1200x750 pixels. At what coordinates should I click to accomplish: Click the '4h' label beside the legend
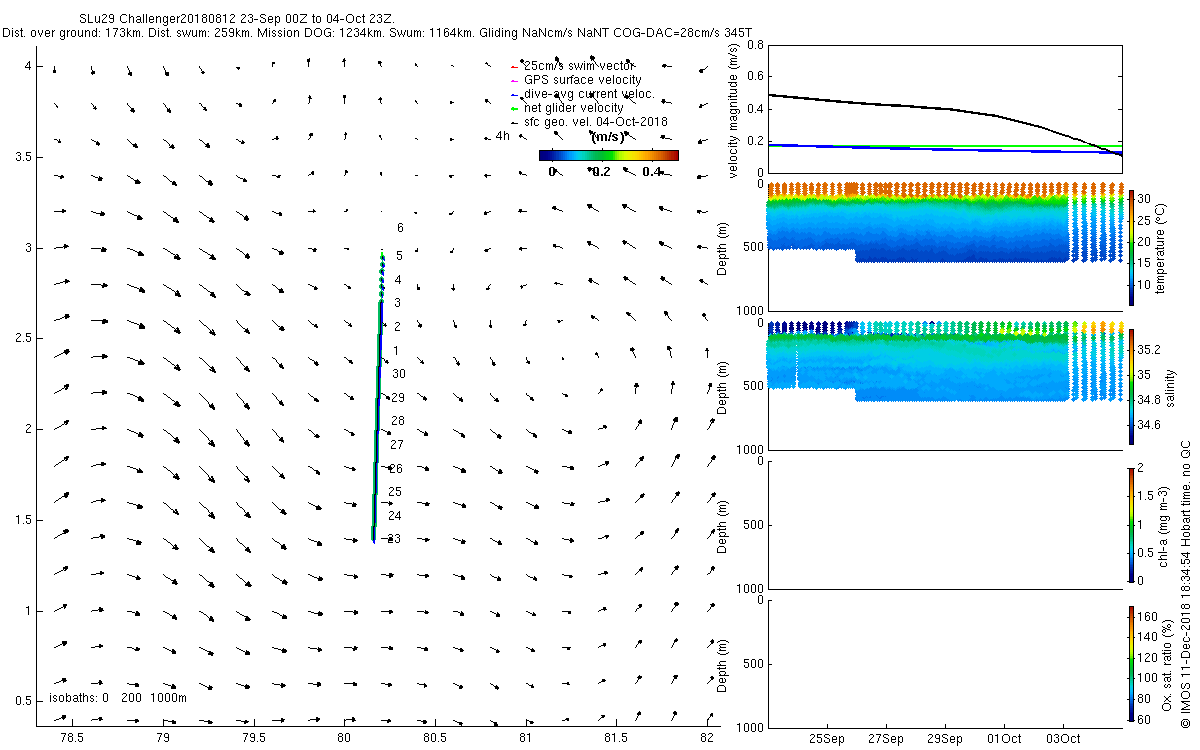click(x=503, y=135)
